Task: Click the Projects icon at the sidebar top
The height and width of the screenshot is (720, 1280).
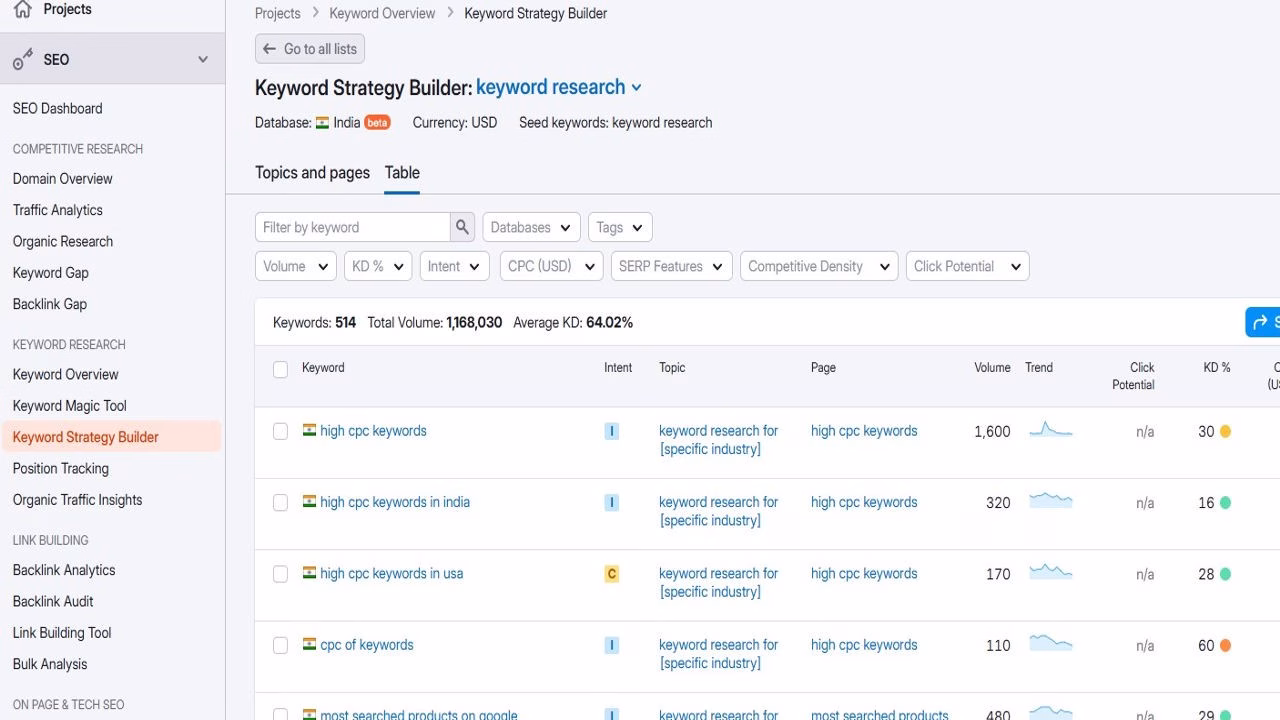Action: [22, 9]
